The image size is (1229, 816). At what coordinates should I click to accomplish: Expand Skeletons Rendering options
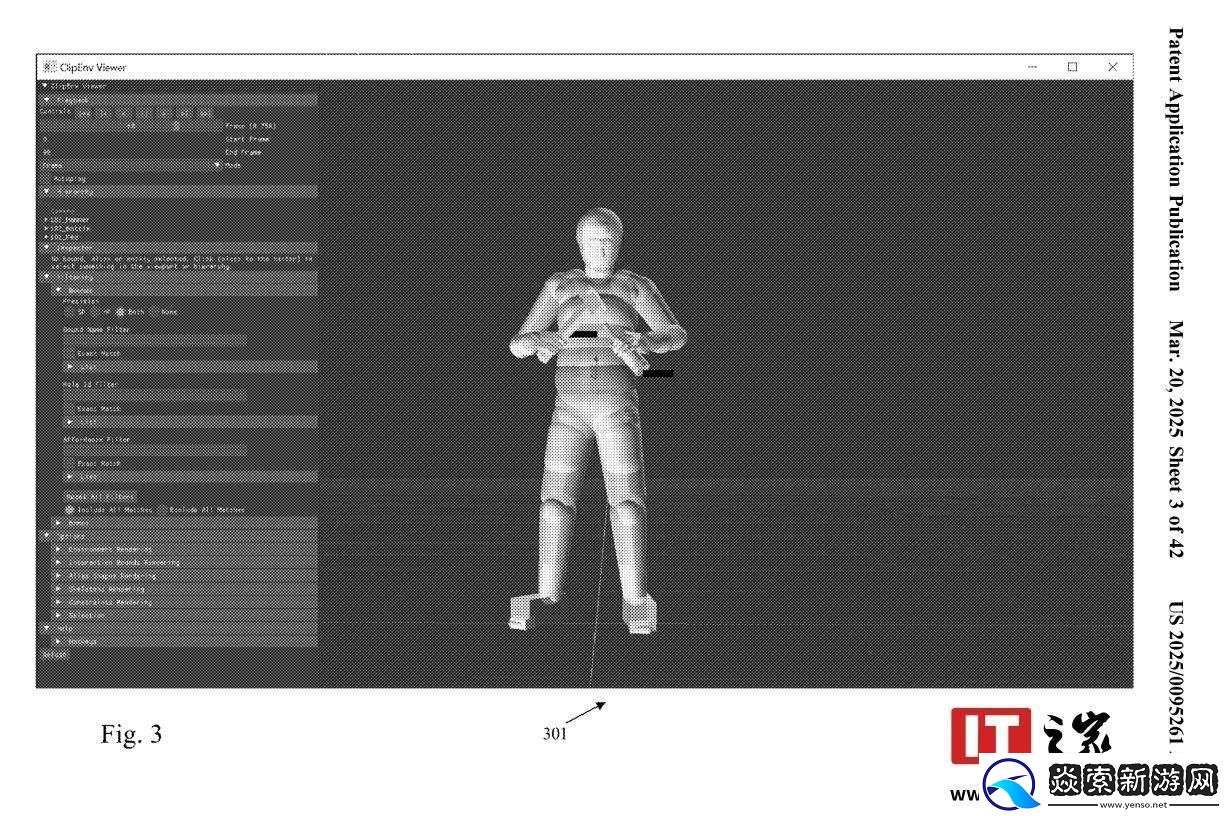[58, 589]
